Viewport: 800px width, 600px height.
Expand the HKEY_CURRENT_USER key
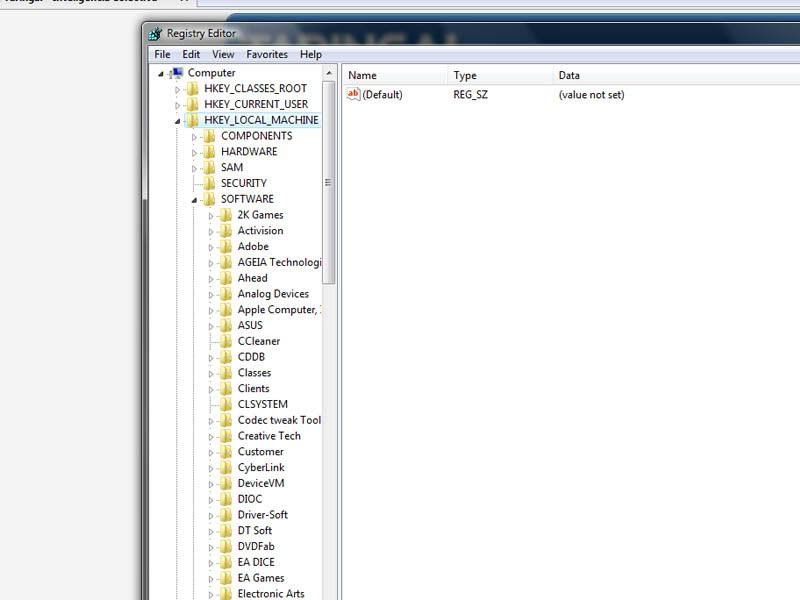(x=177, y=106)
